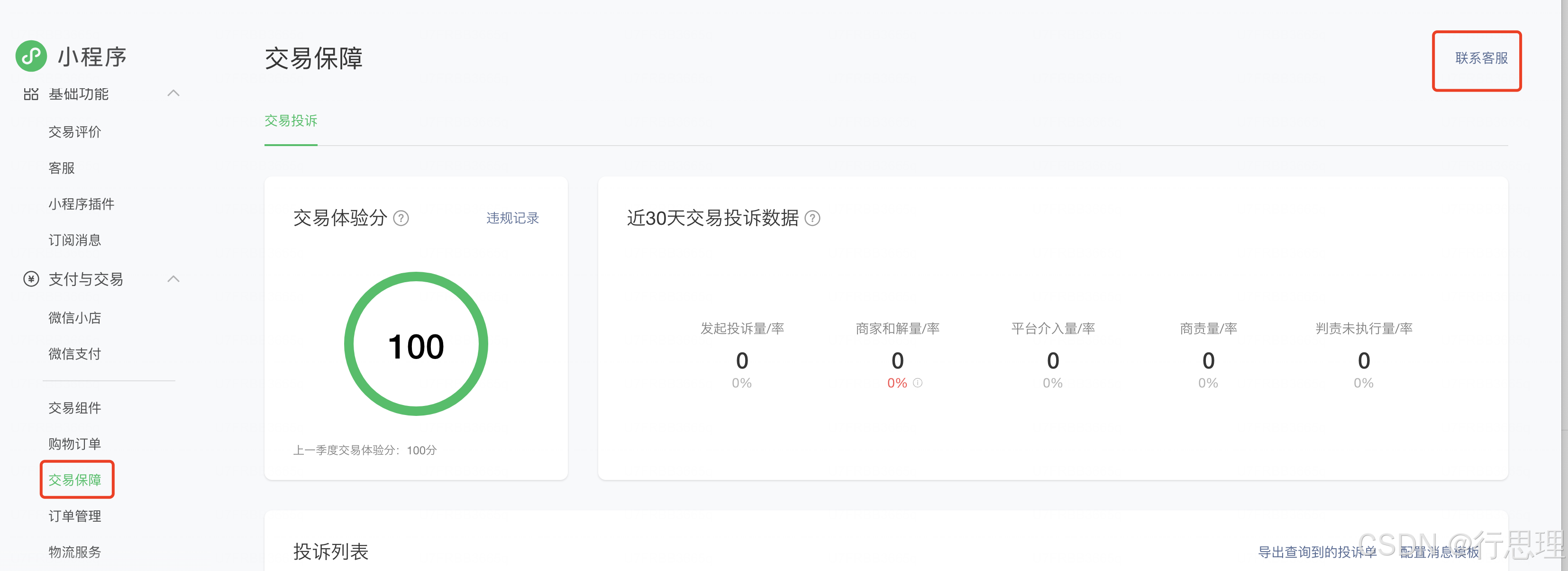The width and height of the screenshot is (1568, 571).
Task: Open 交易评价 in the sidebar
Action: point(75,132)
